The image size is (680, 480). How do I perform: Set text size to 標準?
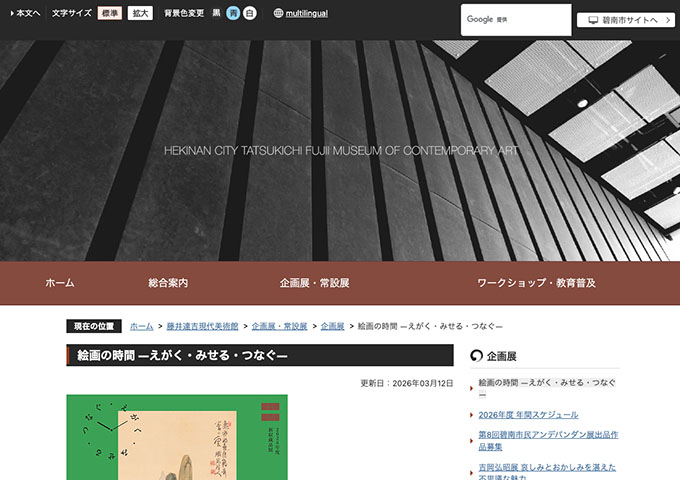tap(110, 13)
